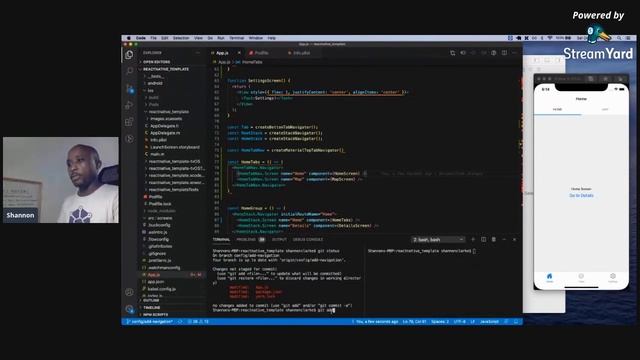Screen dimensions: 640x360
Task: Open the Run and Debug view
Action: [129, 105]
